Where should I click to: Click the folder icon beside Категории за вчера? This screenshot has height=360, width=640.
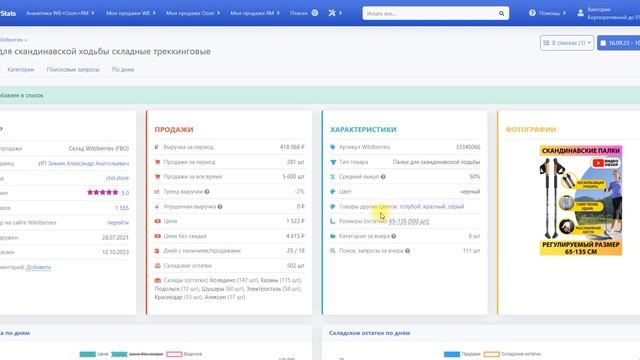coord(333,236)
